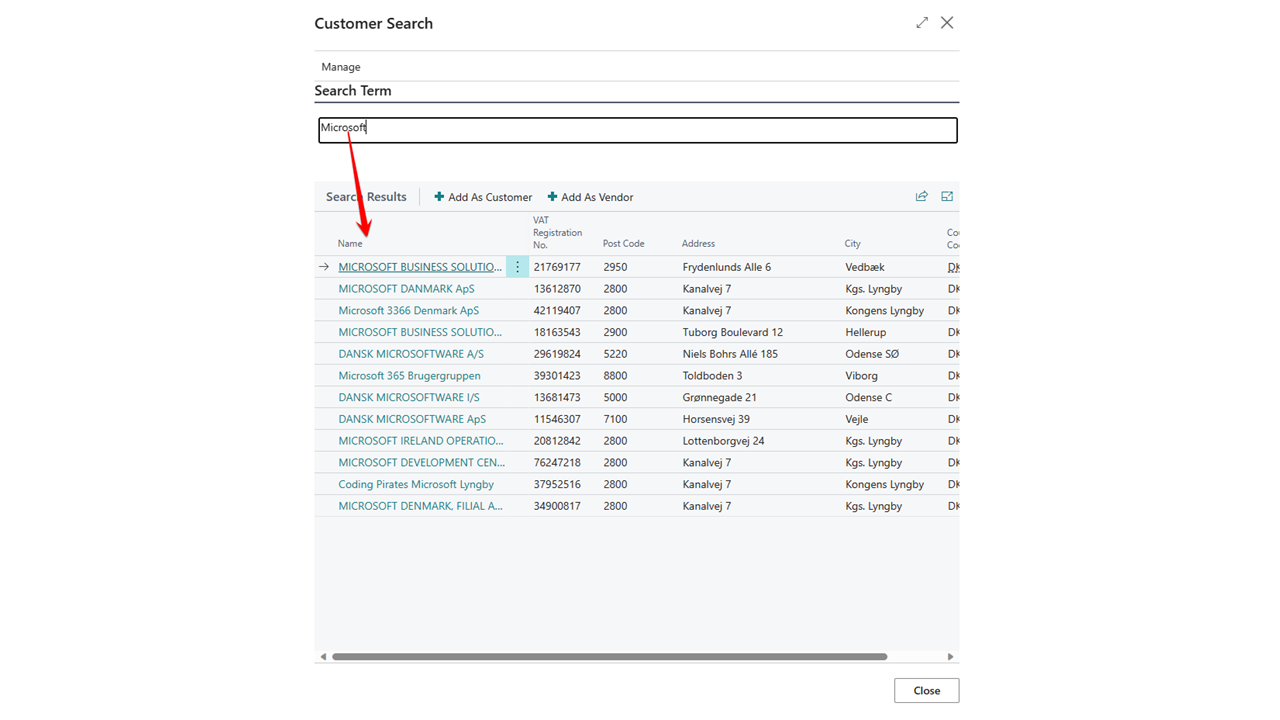1280x720 pixels.
Task: Click the horizontal scrollbar thumb below the results
Action: 609,657
